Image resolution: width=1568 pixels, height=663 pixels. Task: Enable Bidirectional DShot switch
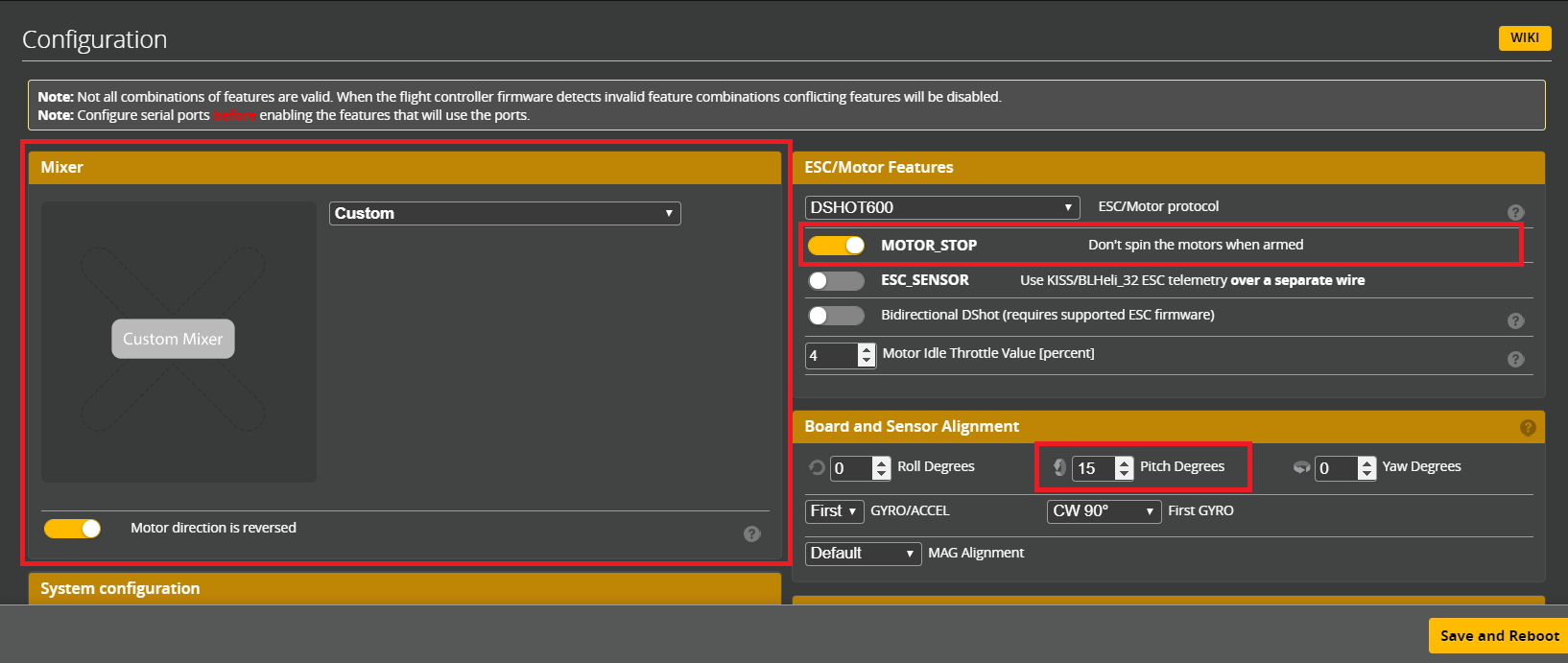tap(836, 315)
